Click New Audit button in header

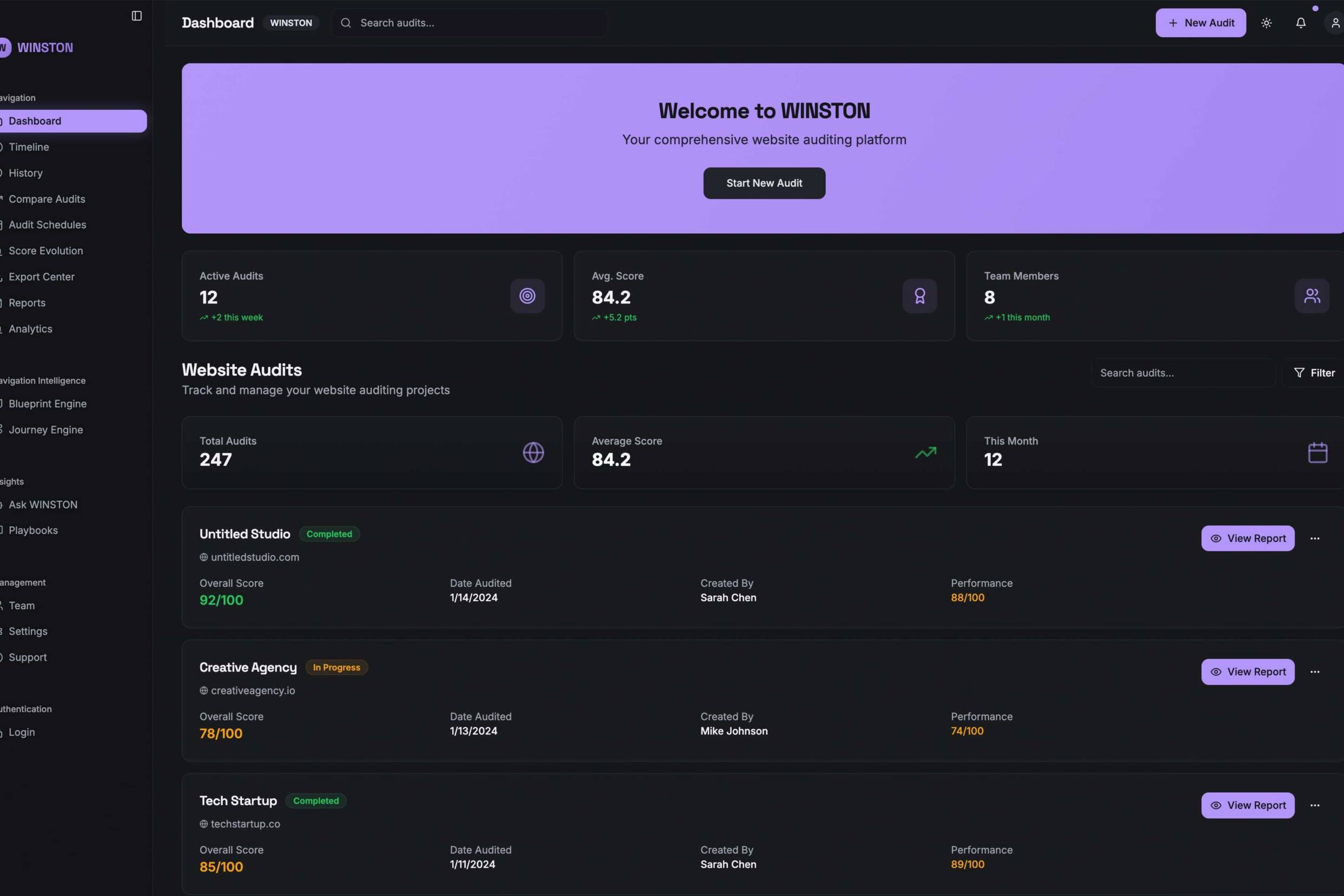tap(1201, 23)
